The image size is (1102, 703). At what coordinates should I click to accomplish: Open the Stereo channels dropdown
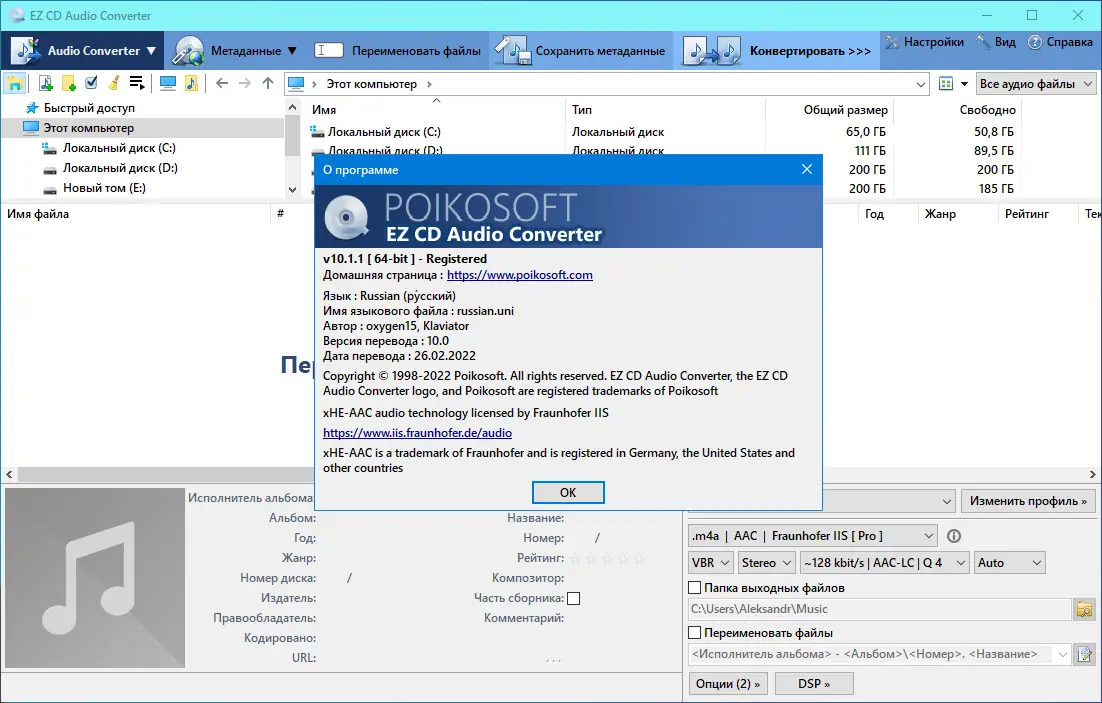[766, 562]
